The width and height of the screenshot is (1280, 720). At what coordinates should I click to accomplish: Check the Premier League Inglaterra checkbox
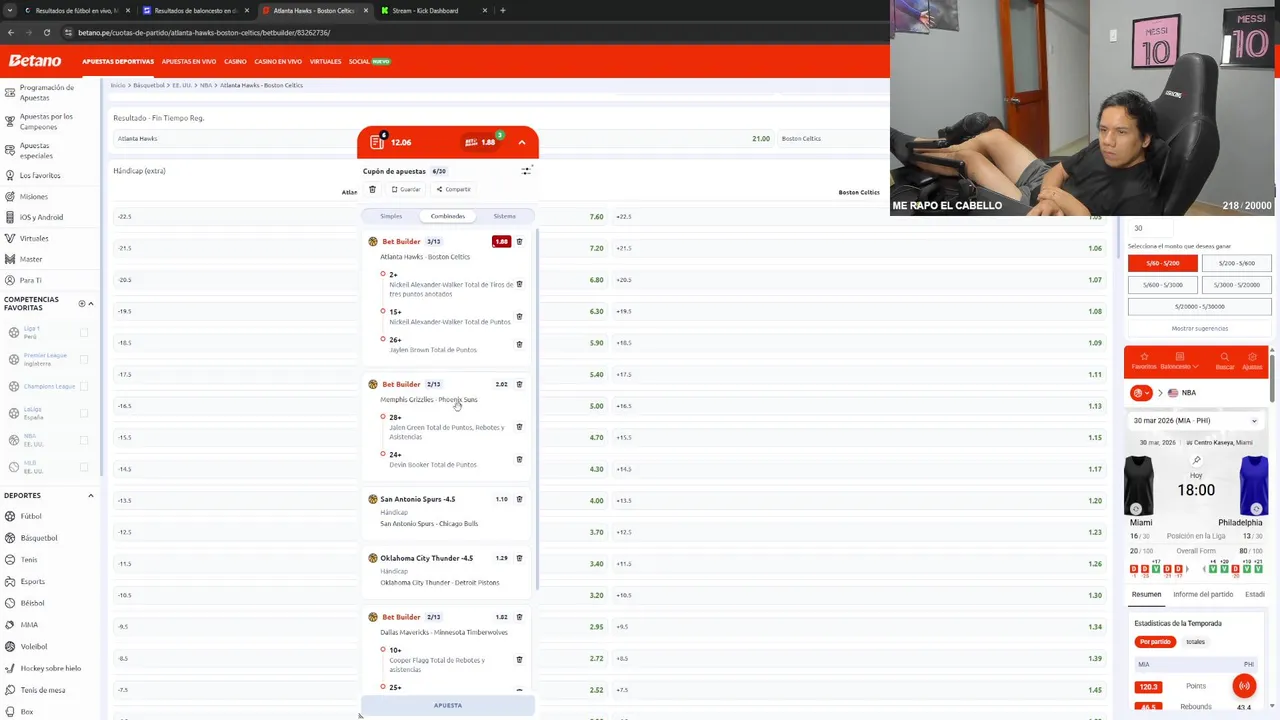[x=84, y=359]
